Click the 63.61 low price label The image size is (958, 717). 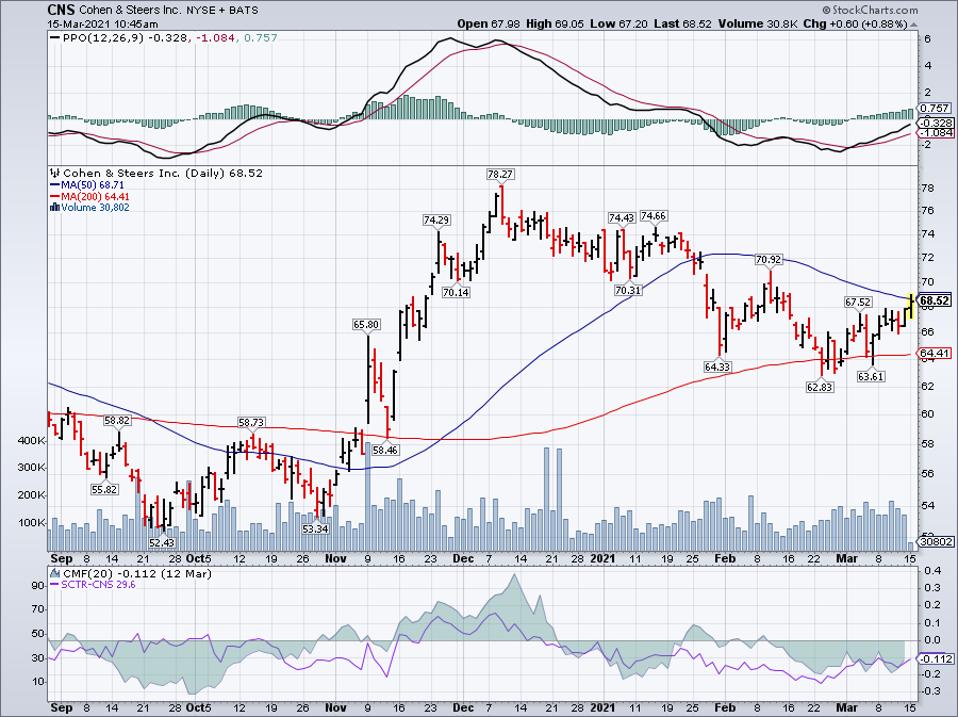[x=871, y=376]
